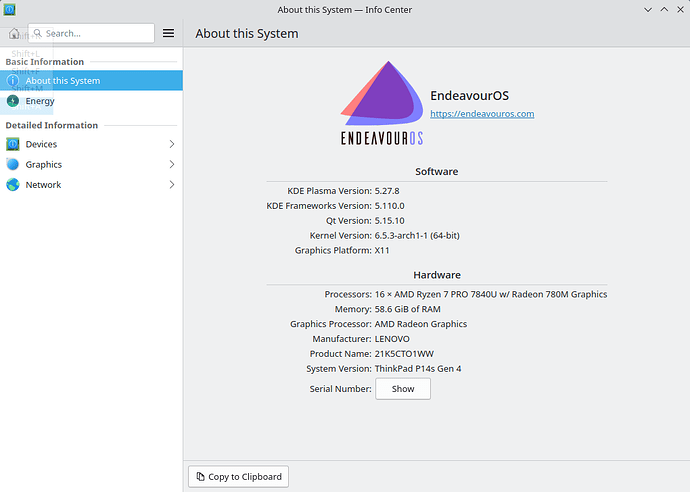The width and height of the screenshot is (690, 492).
Task: Click Kernel Version value 6.5.3-arch1-1
Action: [417, 235]
